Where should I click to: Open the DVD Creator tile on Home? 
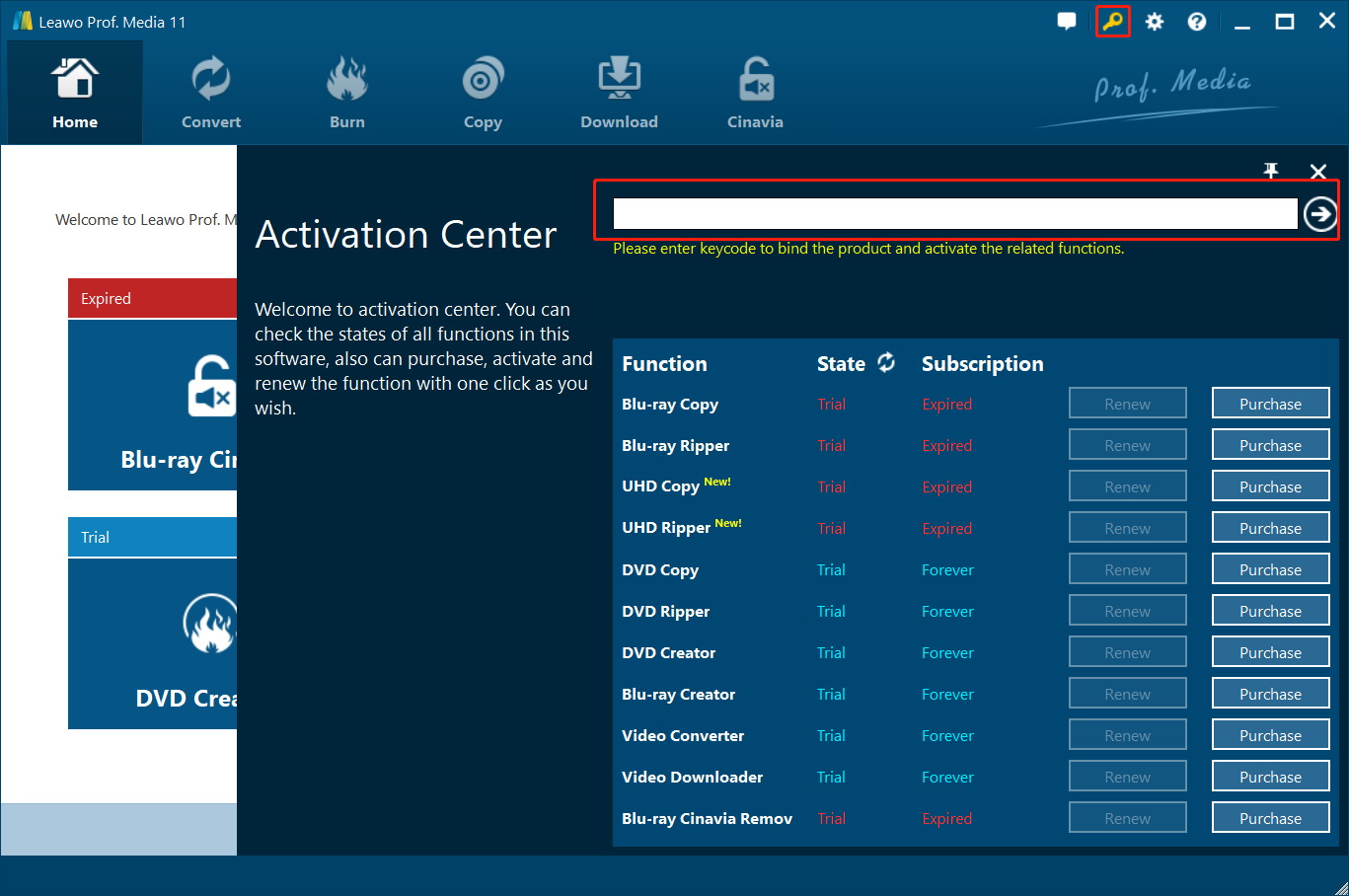pos(153,643)
